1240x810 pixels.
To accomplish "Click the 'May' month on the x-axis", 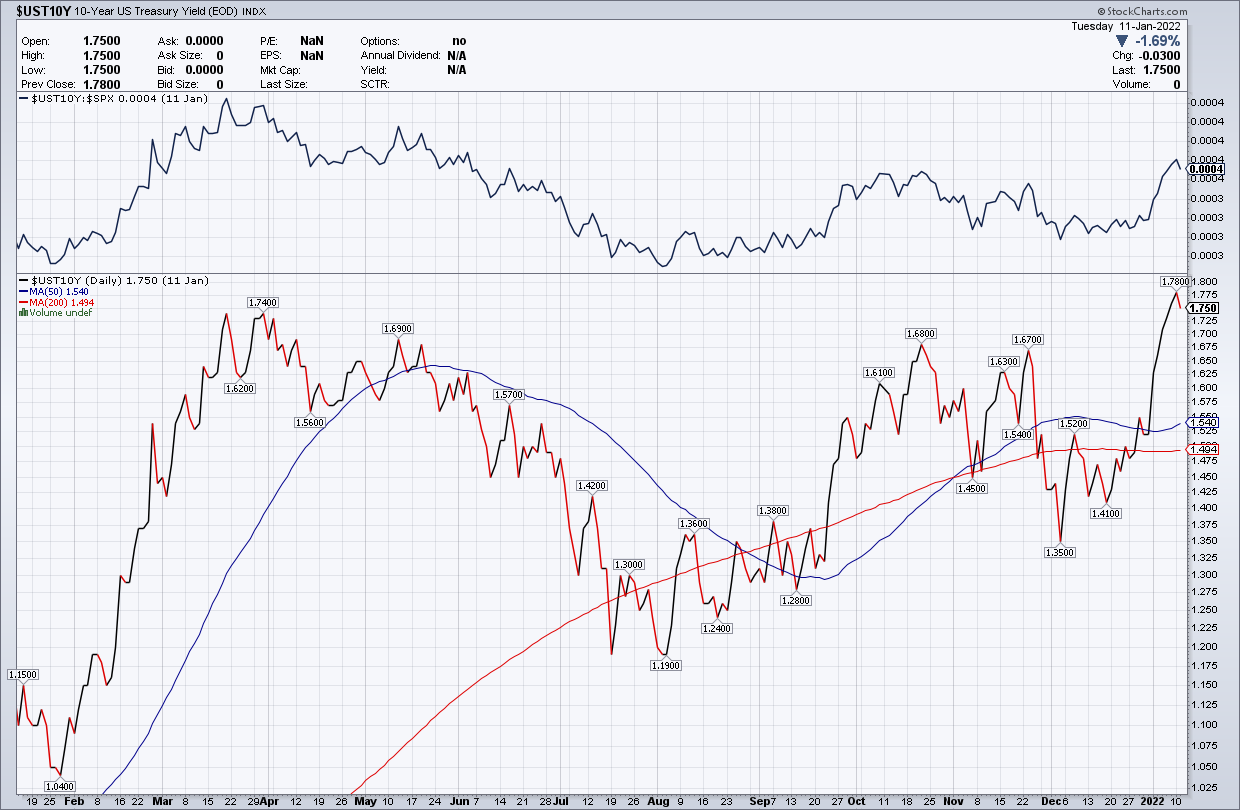I will pyautogui.click(x=365, y=801).
